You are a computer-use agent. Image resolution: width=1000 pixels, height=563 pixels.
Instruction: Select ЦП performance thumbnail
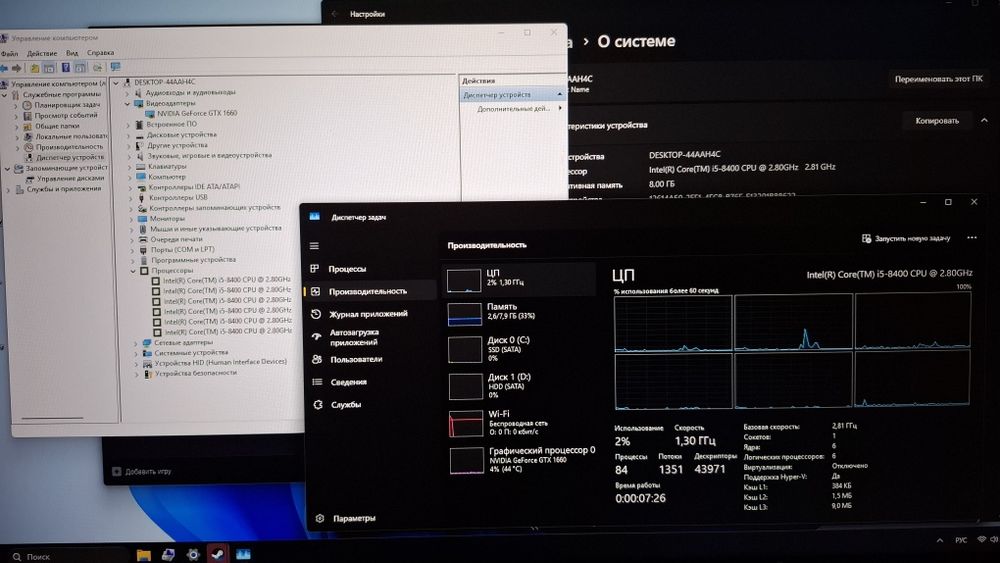[519, 279]
